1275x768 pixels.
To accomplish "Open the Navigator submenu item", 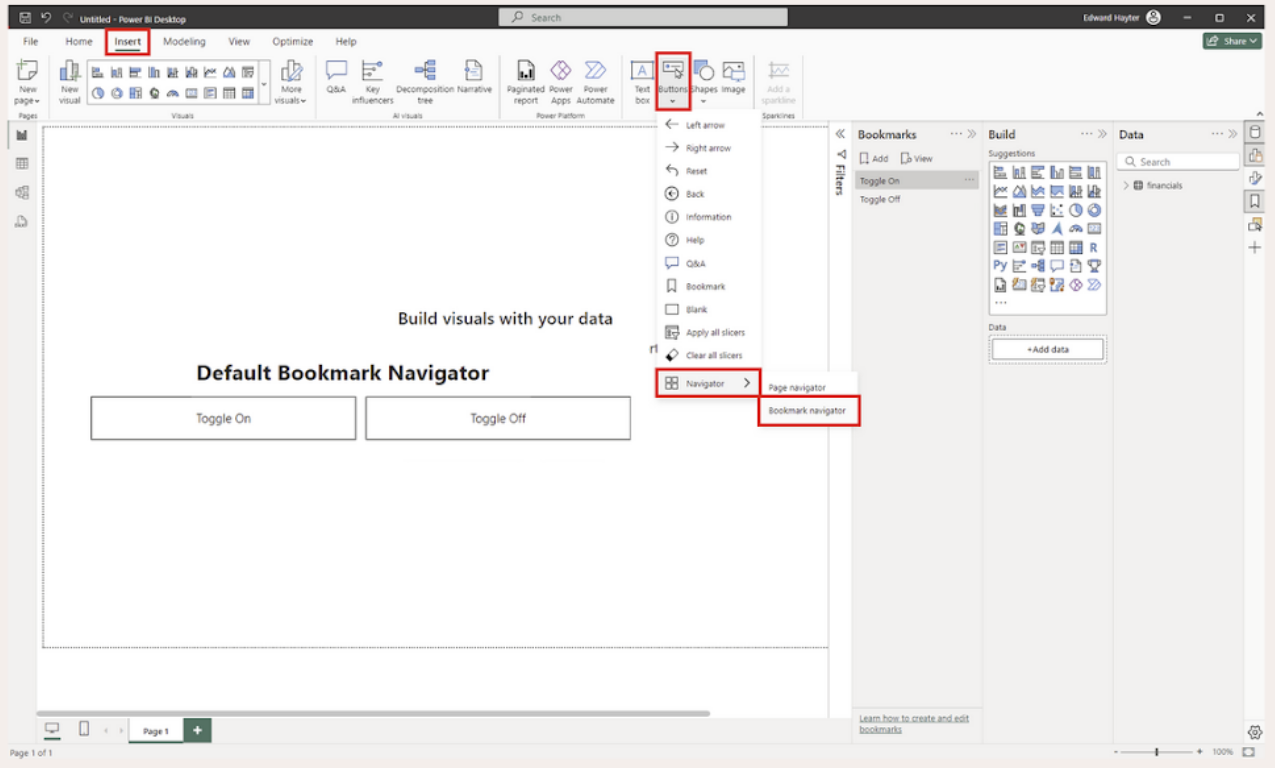I will (707, 383).
